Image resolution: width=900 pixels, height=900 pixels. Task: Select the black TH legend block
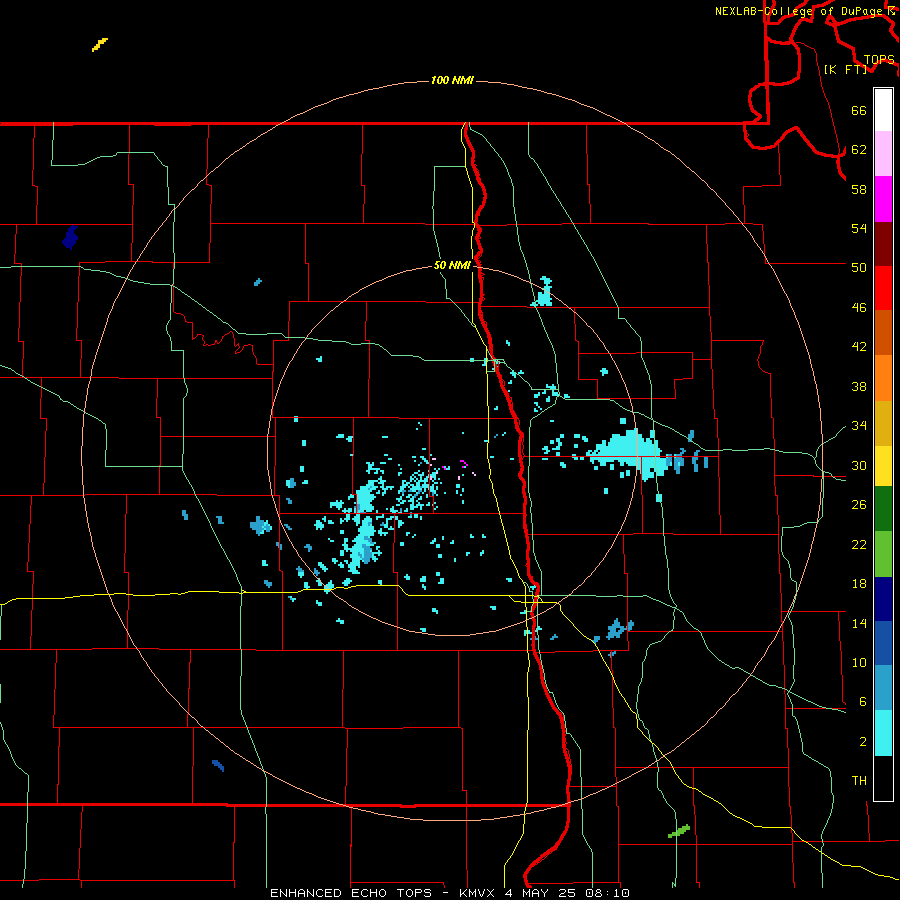tap(883, 778)
